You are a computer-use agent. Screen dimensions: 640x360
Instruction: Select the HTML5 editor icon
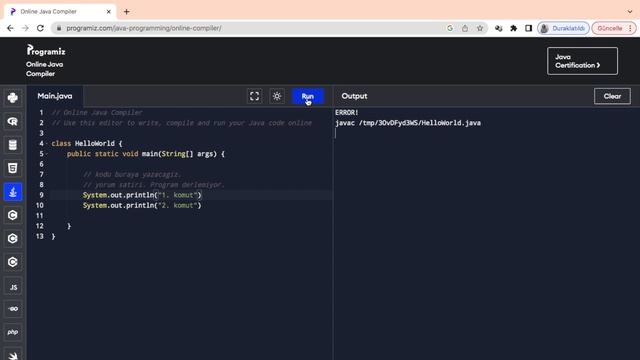pos(13,168)
